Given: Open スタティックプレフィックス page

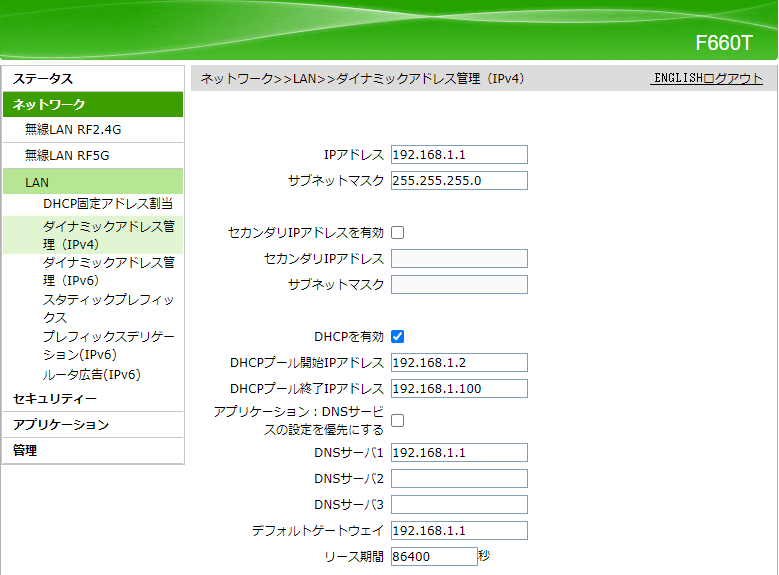Looking at the screenshot, I should coord(109,308).
